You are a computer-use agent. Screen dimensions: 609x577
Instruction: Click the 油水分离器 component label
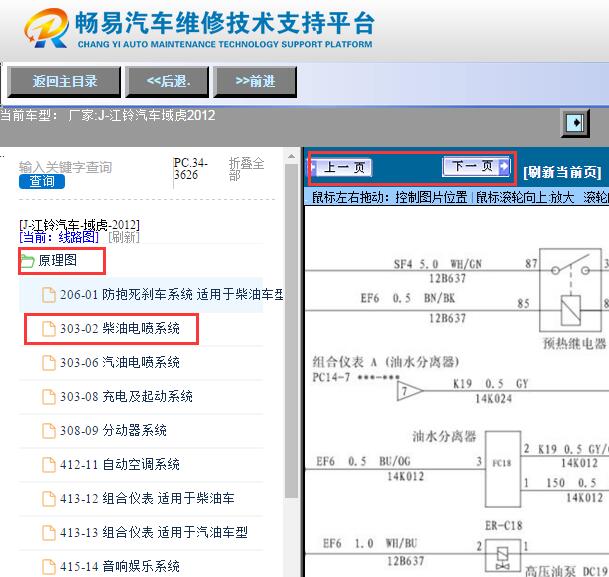pyautogui.click(x=444, y=436)
